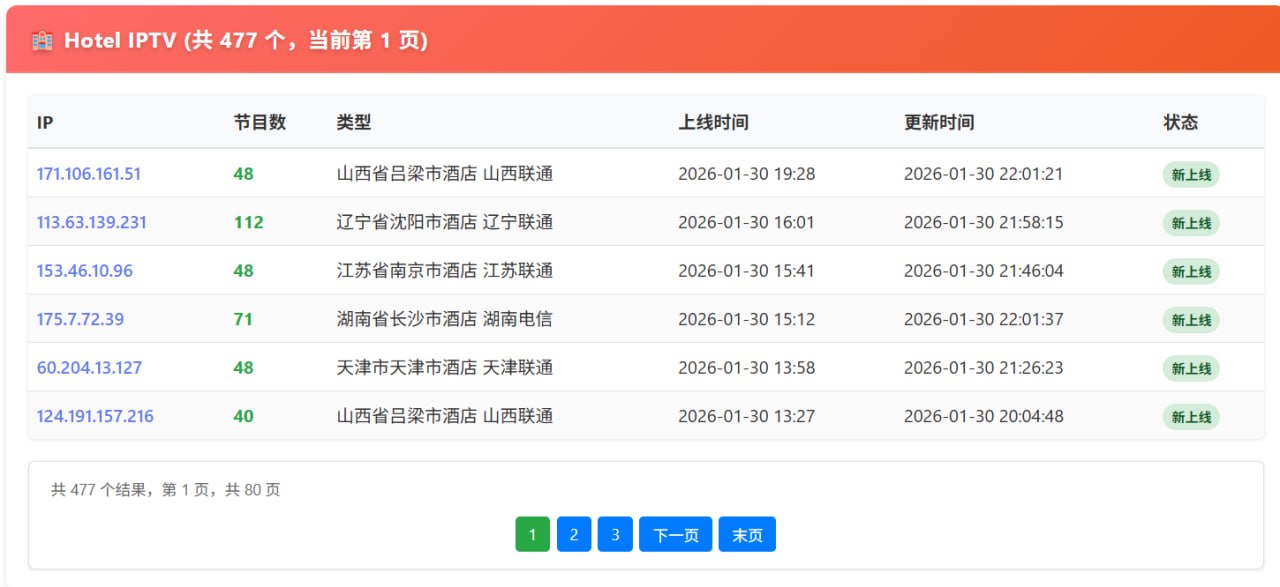Click the 新上线 badge for the Nanjing hotel row
The image size is (1280, 587).
[x=1190, y=271]
